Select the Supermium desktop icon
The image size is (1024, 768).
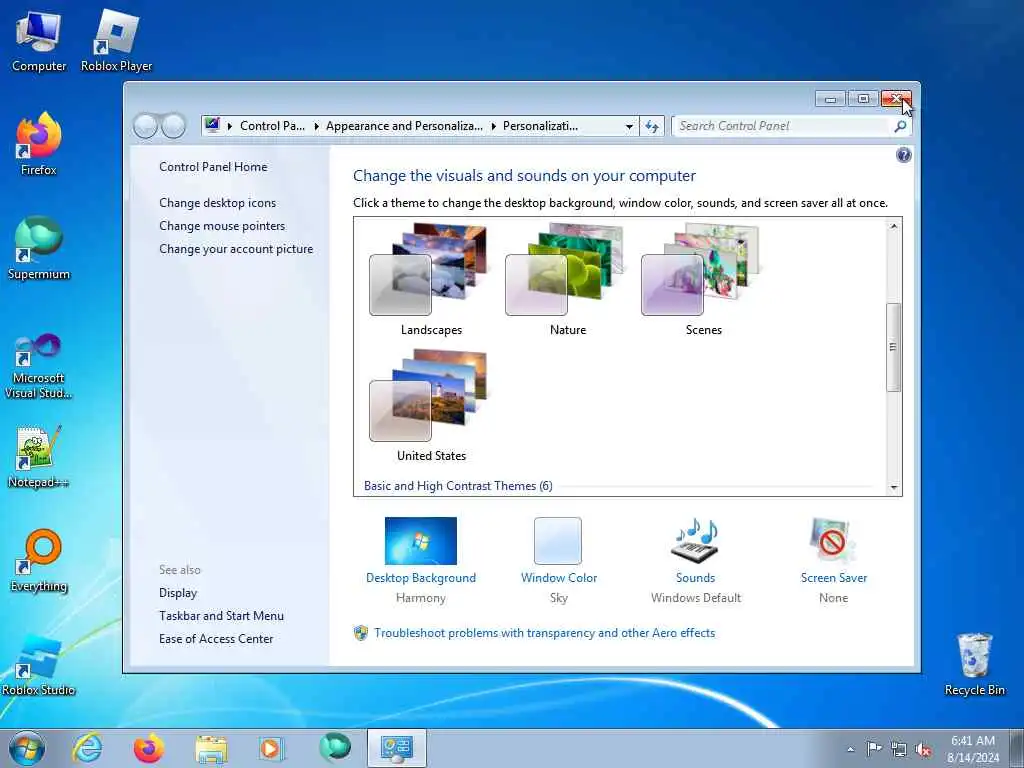[x=39, y=248]
